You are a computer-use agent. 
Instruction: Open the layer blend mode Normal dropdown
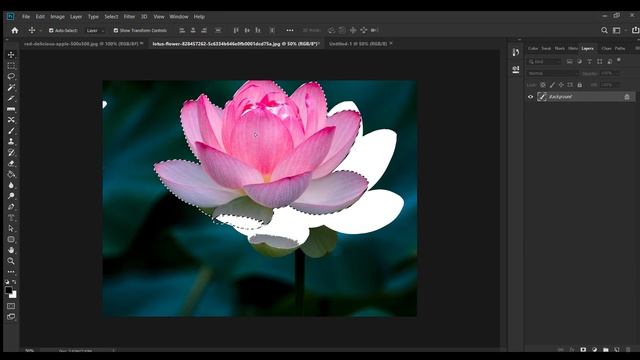coord(553,73)
